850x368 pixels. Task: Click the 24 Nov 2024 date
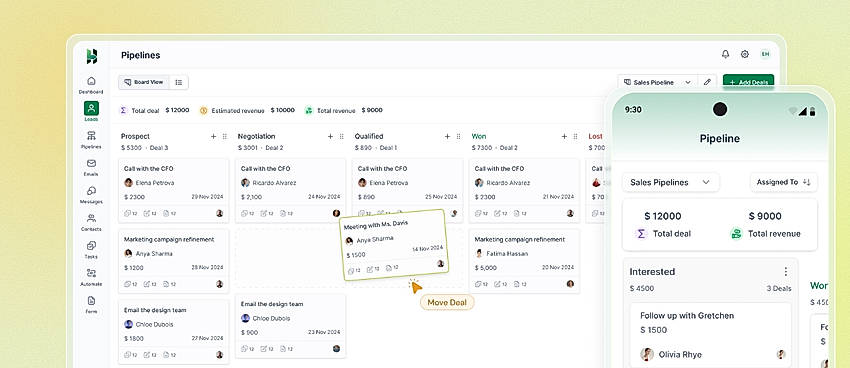(324, 197)
